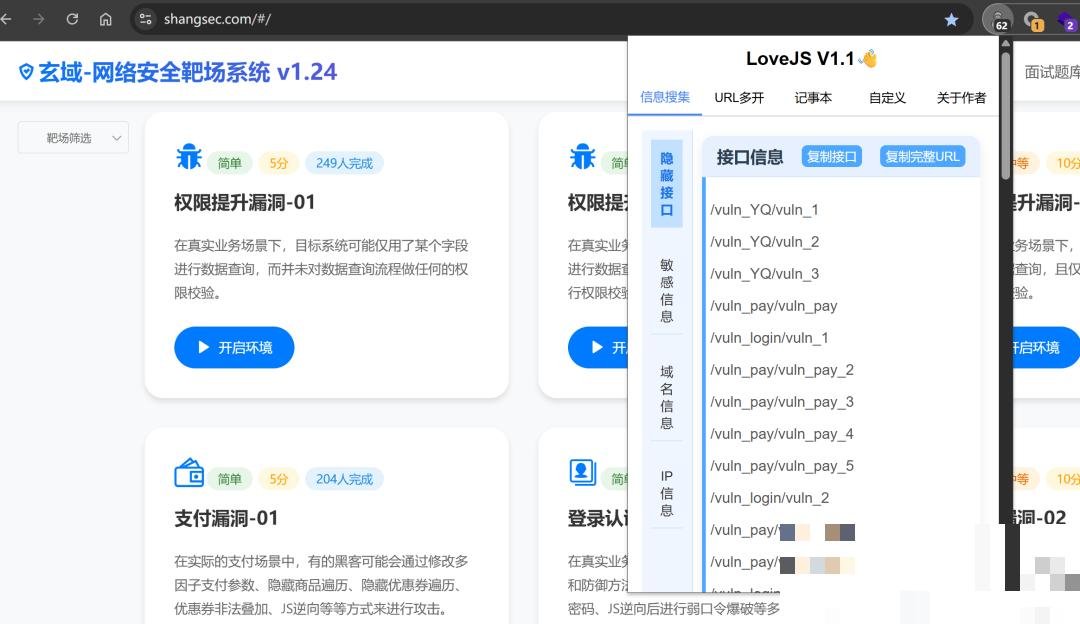The image size is (1080, 624).
Task: Click the 接口信息 heading
Action: [x=749, y=157]
